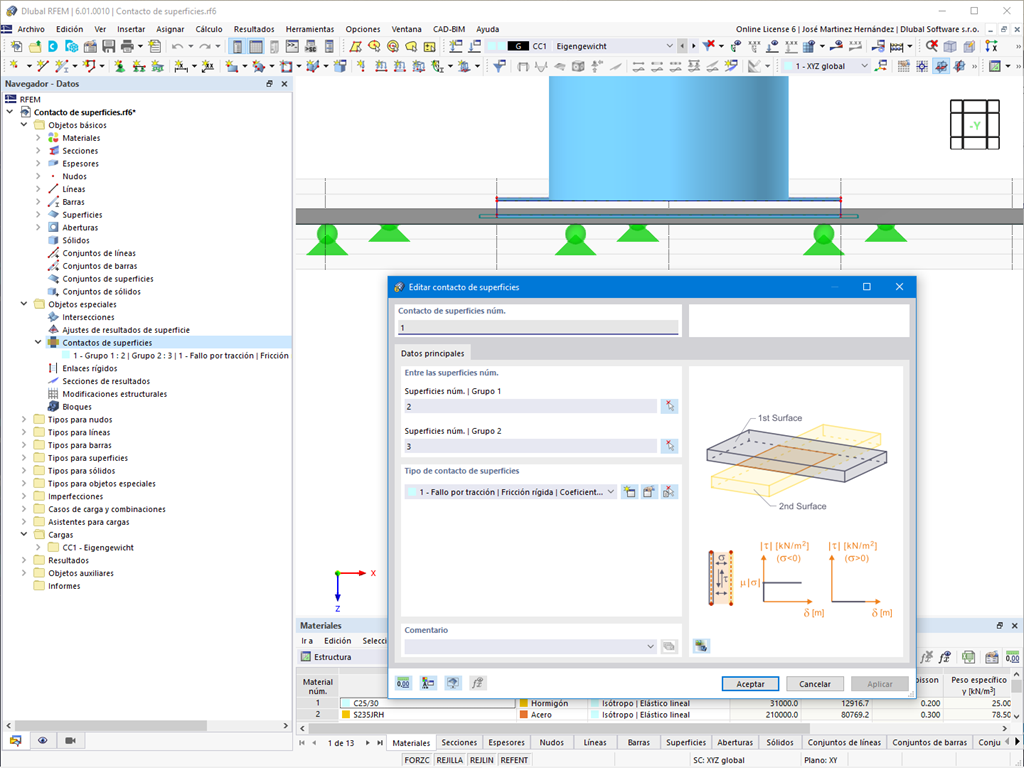Click eye visibility tab at navigator bottom
Image resolution: width=1024 pixels, height=768 pixels.
[x=42, y=741]
